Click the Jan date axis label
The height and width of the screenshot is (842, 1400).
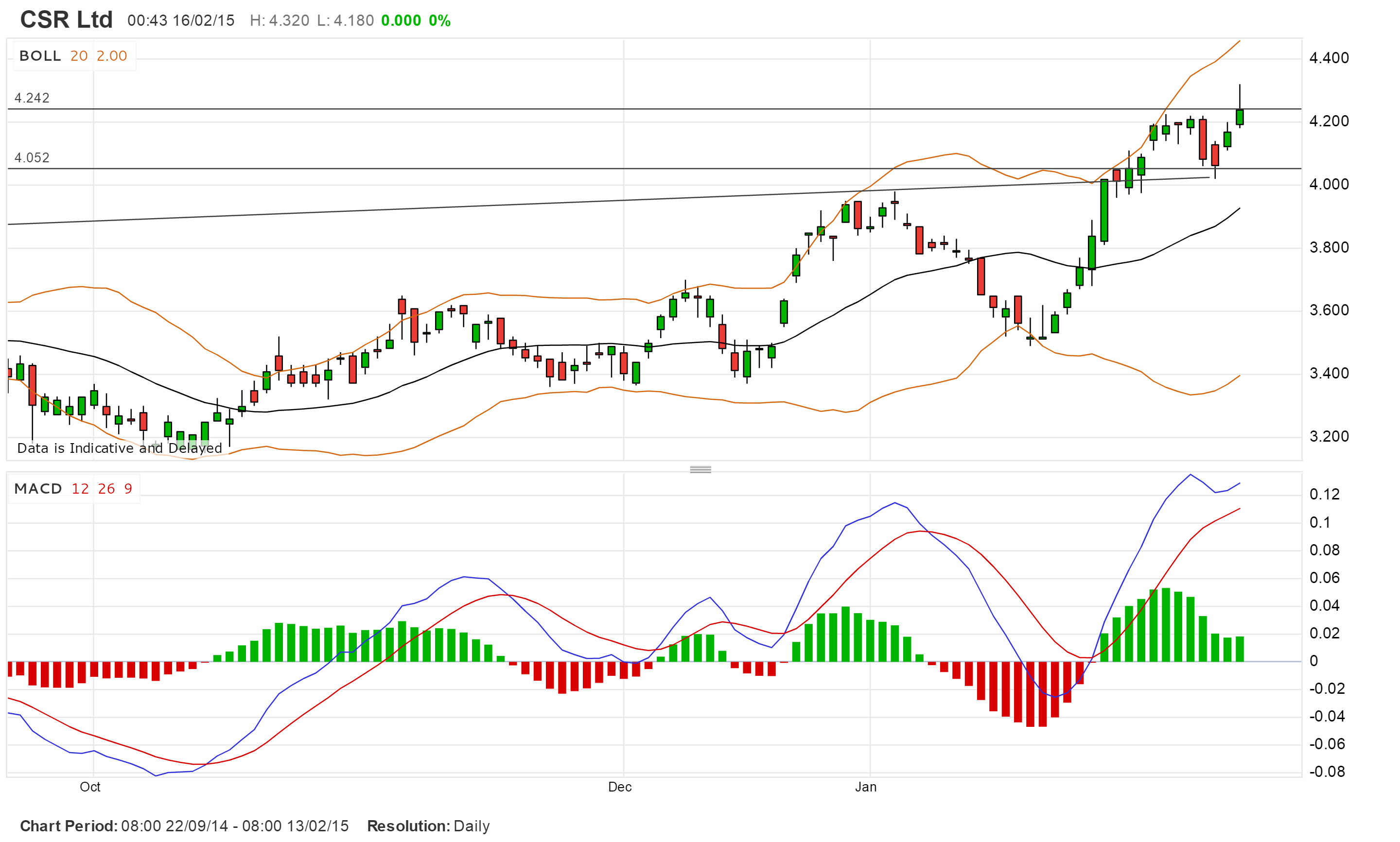tap(865, 787)
